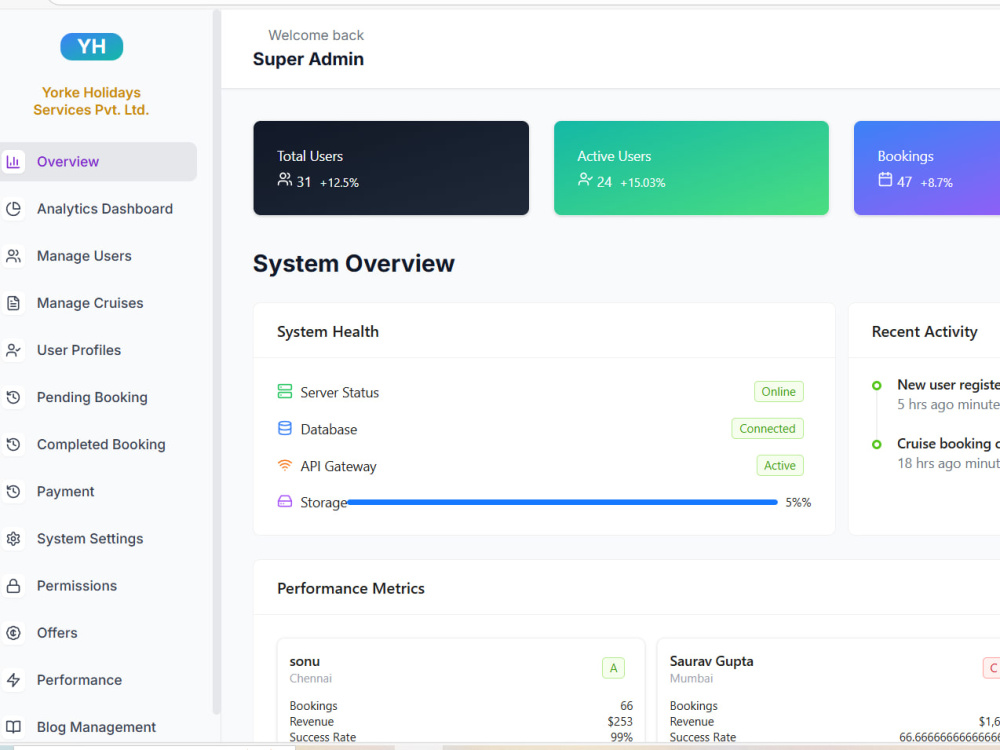Go to Manage Users
The image size is (1000, 750).
pyautogui.click(x=98, y=256)
